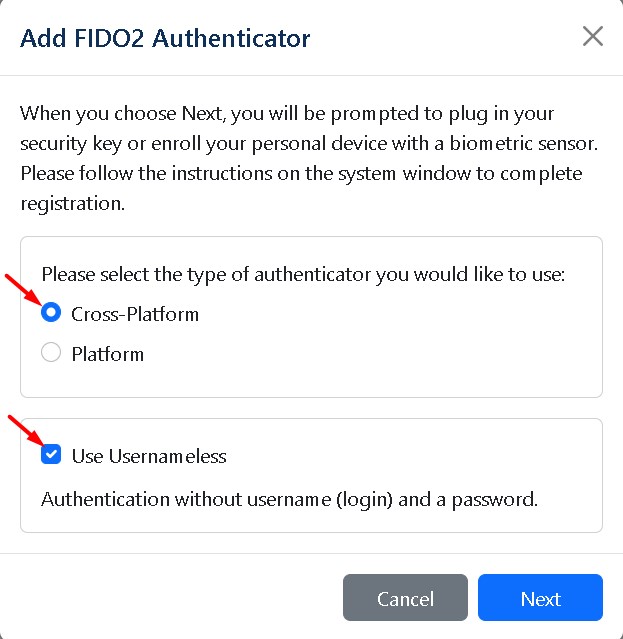Image resolution: width=623 pixels, height=639 pixels.
Task: Close the Add FIDO2 Authenticator dialog
Action: 592,37
